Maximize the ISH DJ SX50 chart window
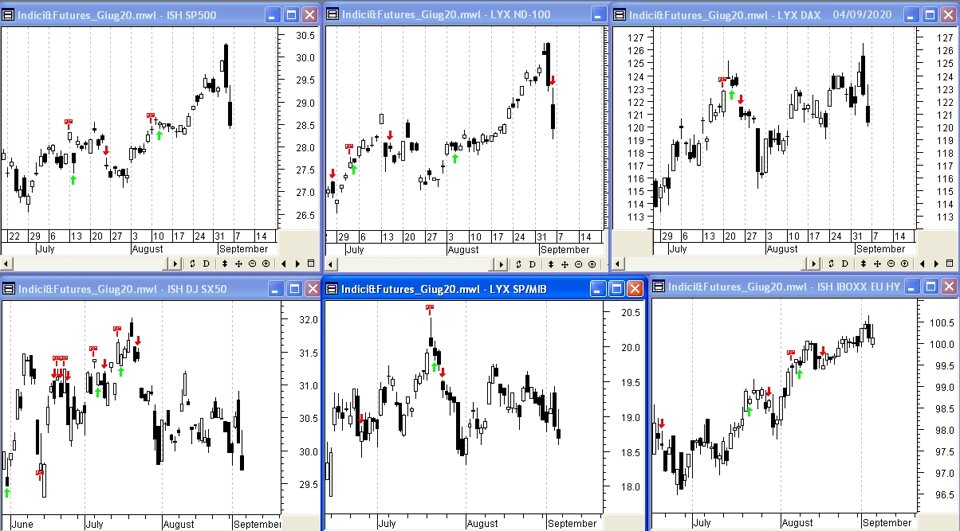The height and width of the screenshot is (531, 960). pyautogui.click(x=290, y=289)
